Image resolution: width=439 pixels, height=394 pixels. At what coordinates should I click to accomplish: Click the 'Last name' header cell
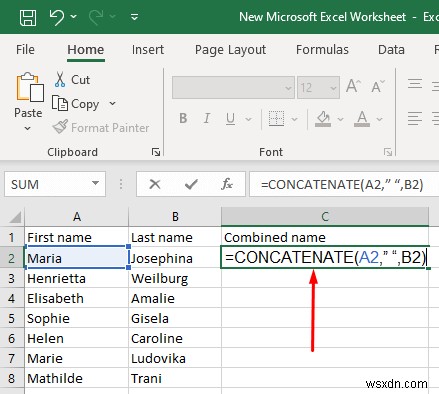(x=175, y=238)
